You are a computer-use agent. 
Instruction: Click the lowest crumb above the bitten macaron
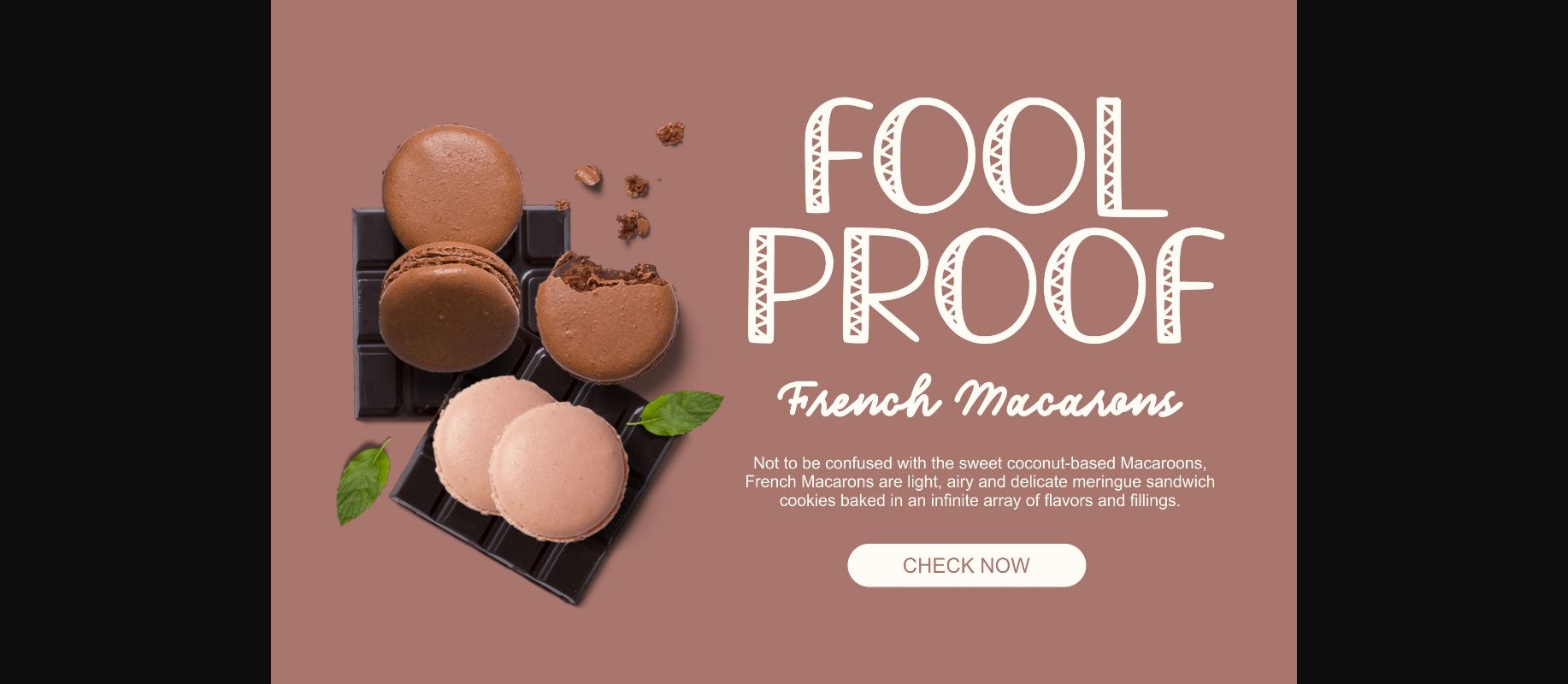[633, 225]
